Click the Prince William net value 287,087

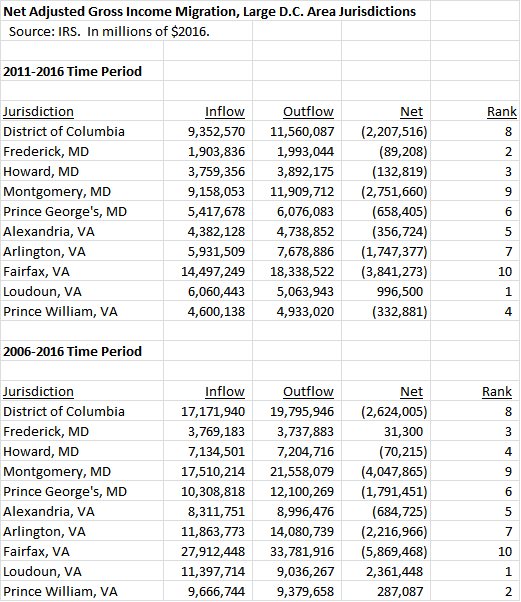click(400, 592)
